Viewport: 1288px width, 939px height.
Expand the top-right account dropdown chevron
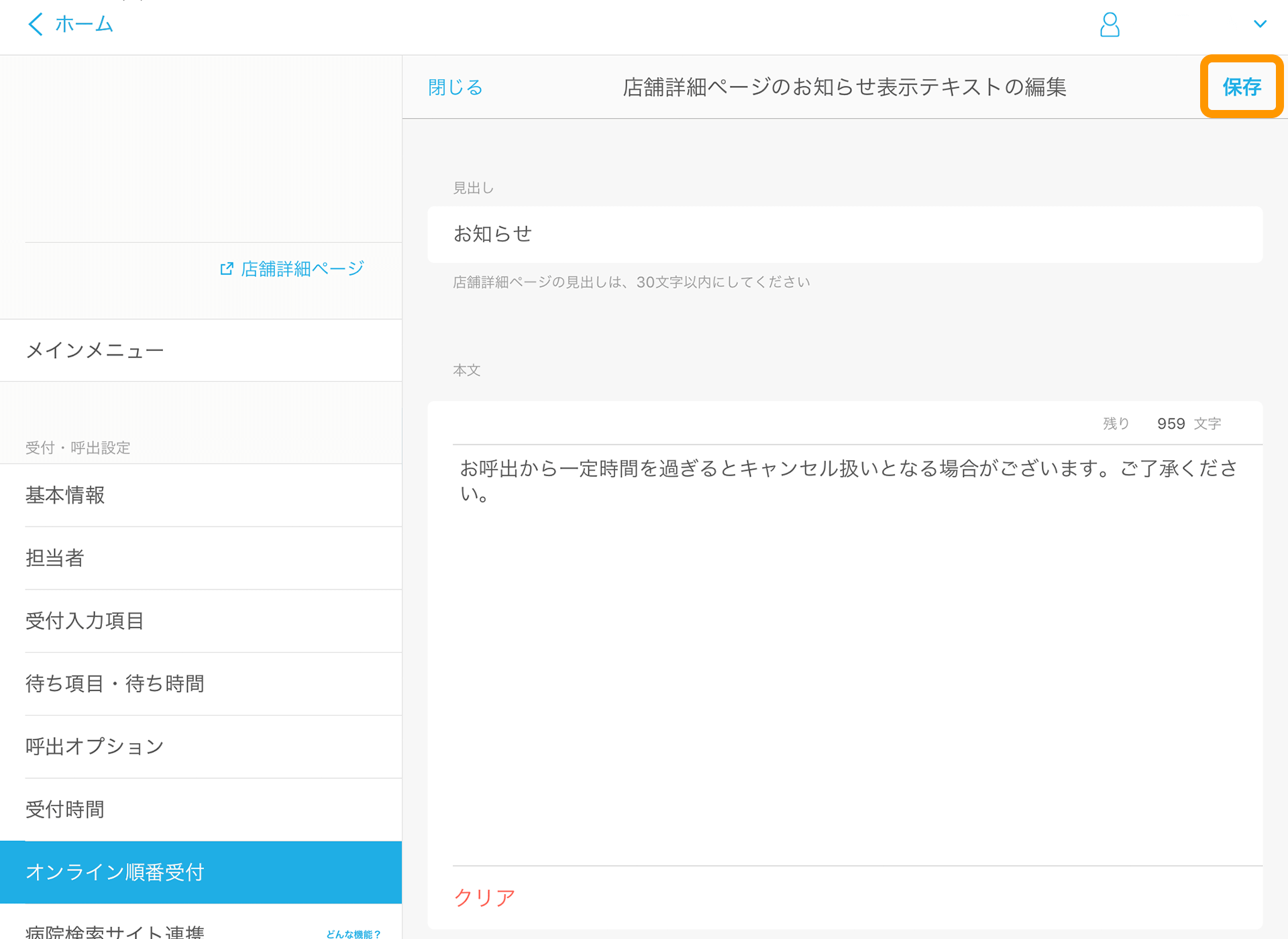(x=1260, y=24)
